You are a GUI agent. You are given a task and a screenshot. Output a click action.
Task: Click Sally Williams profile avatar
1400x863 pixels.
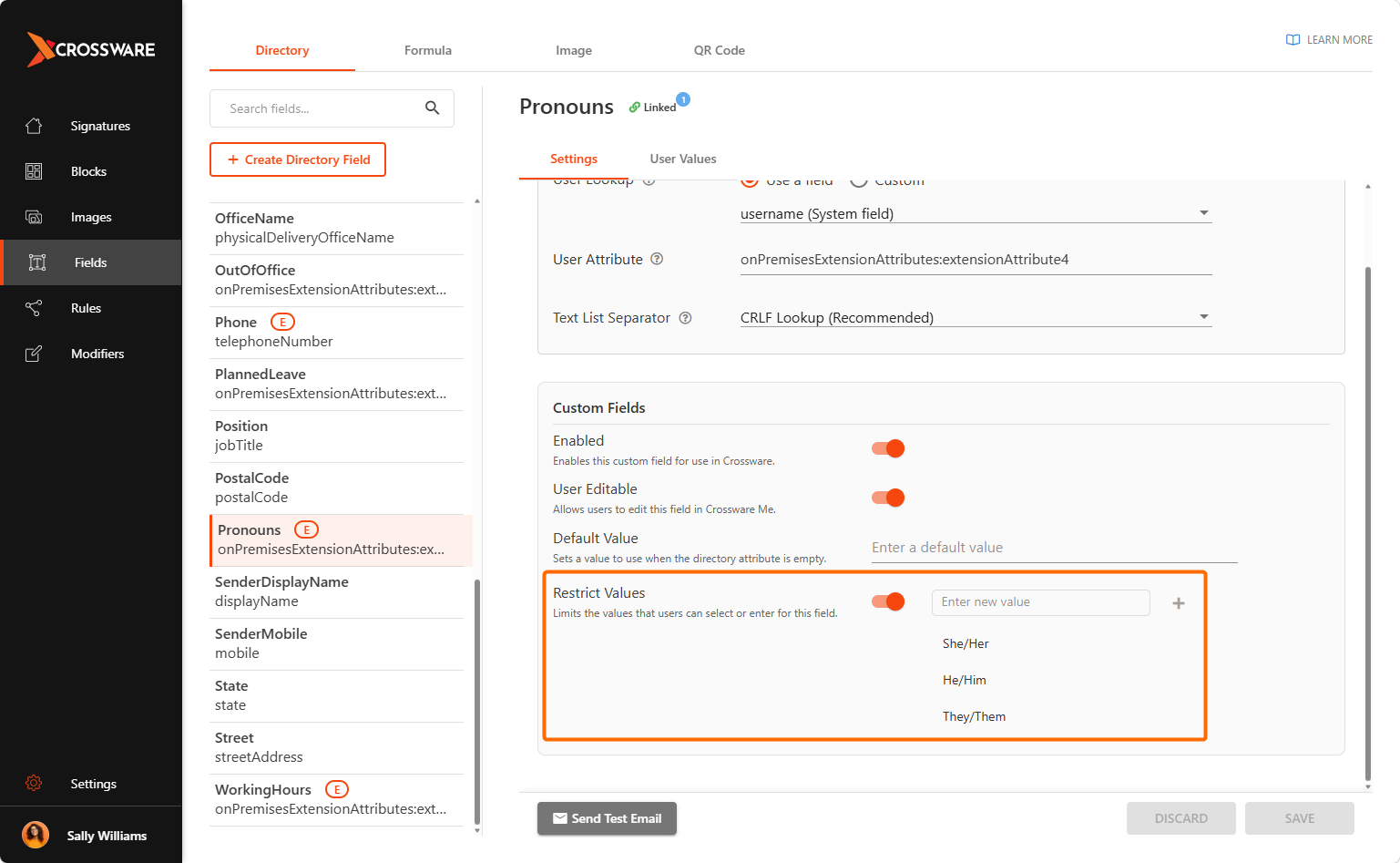coord(36,835)
